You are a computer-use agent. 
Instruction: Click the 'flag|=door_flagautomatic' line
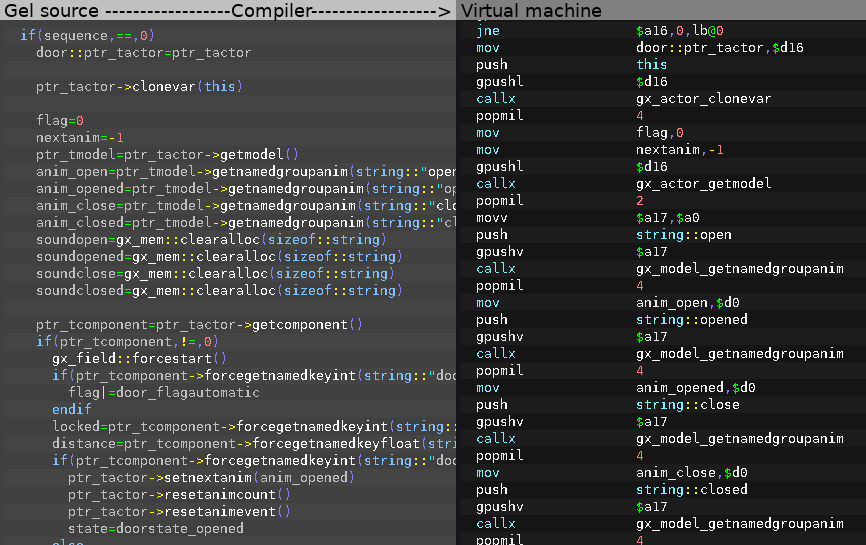click(164, 393)
